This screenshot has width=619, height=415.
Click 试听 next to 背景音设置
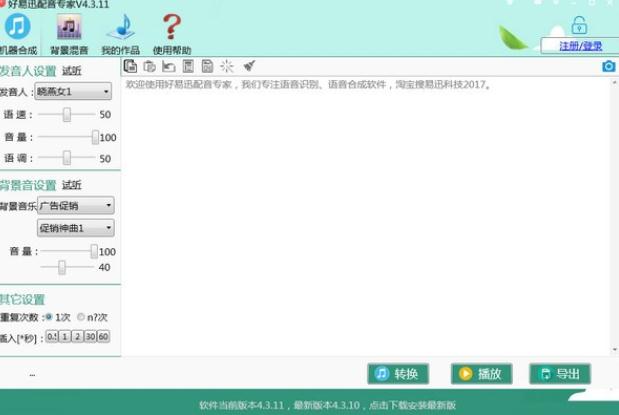pyautogui.click(x=71, y=185)
